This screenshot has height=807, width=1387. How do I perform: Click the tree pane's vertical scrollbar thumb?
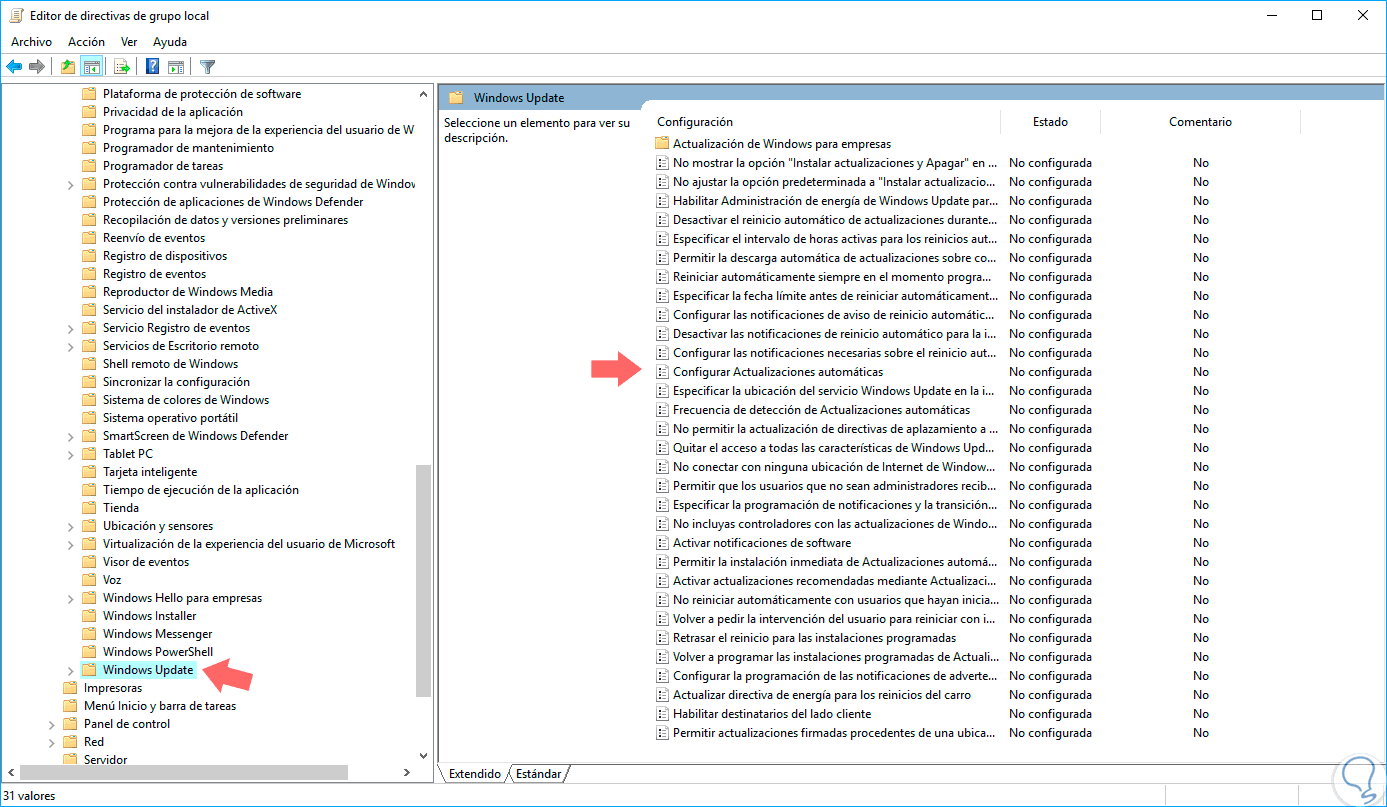(424, 580)
